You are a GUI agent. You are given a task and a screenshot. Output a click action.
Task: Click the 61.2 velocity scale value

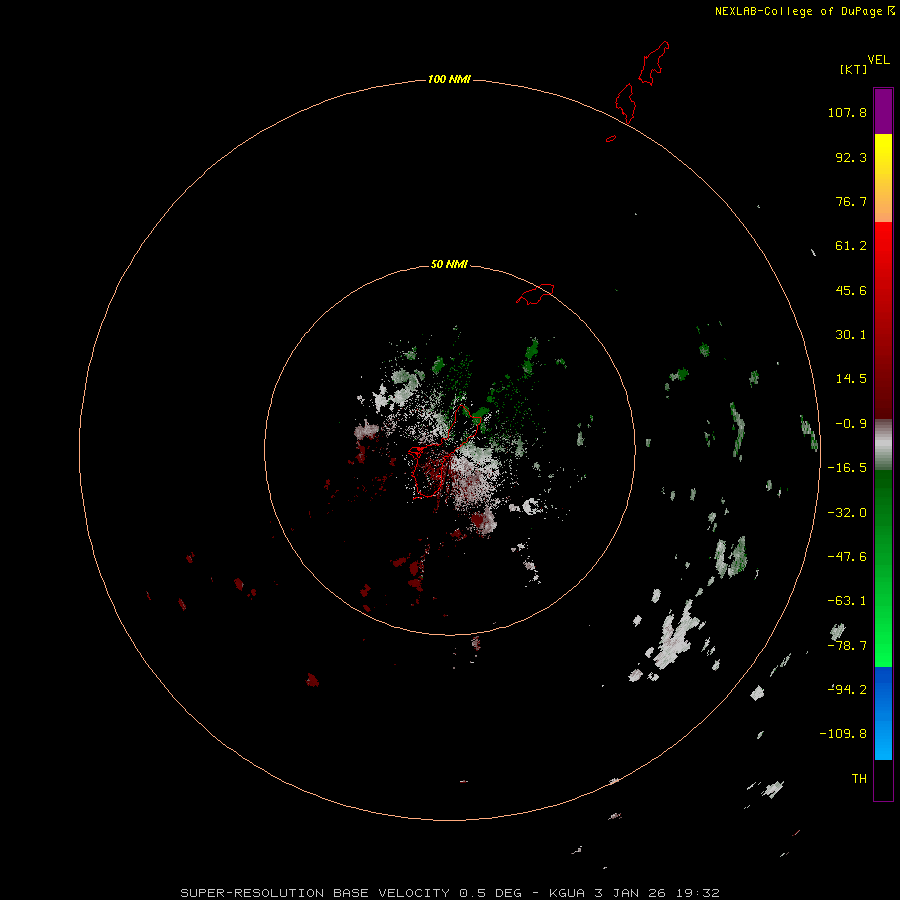(851, 246)
